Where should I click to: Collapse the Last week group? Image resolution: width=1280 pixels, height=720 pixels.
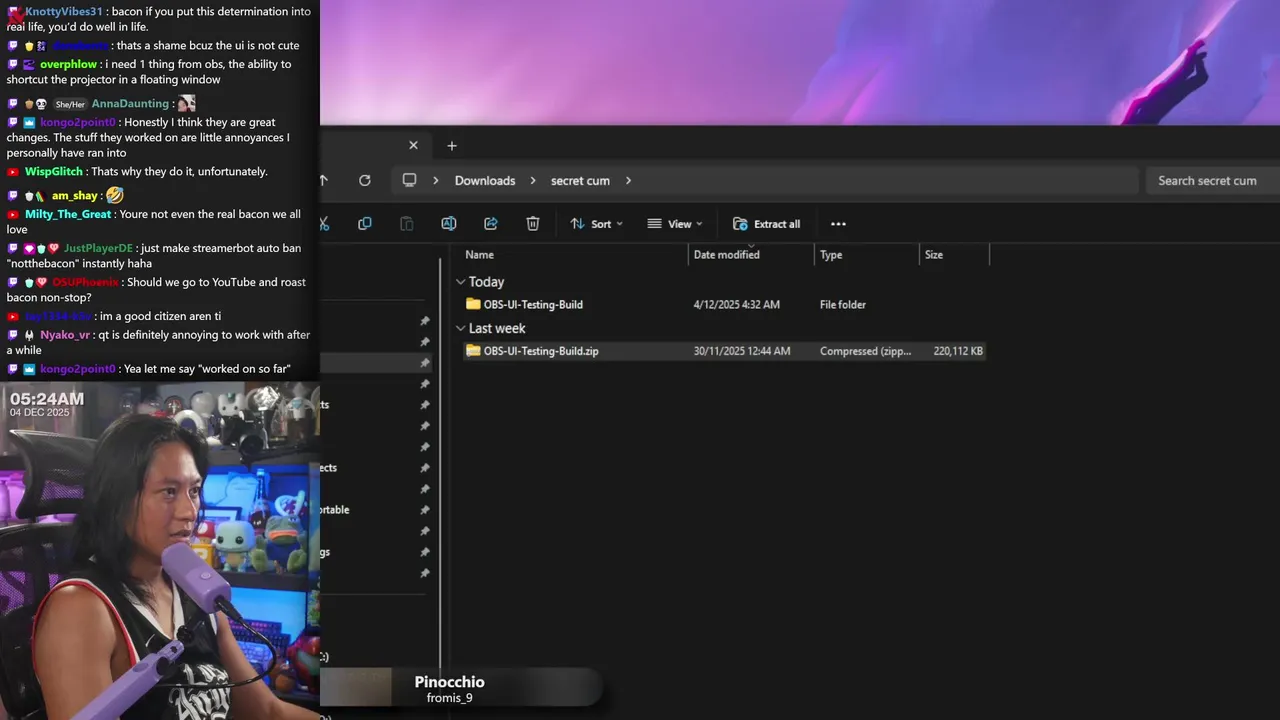pos(461,328)
